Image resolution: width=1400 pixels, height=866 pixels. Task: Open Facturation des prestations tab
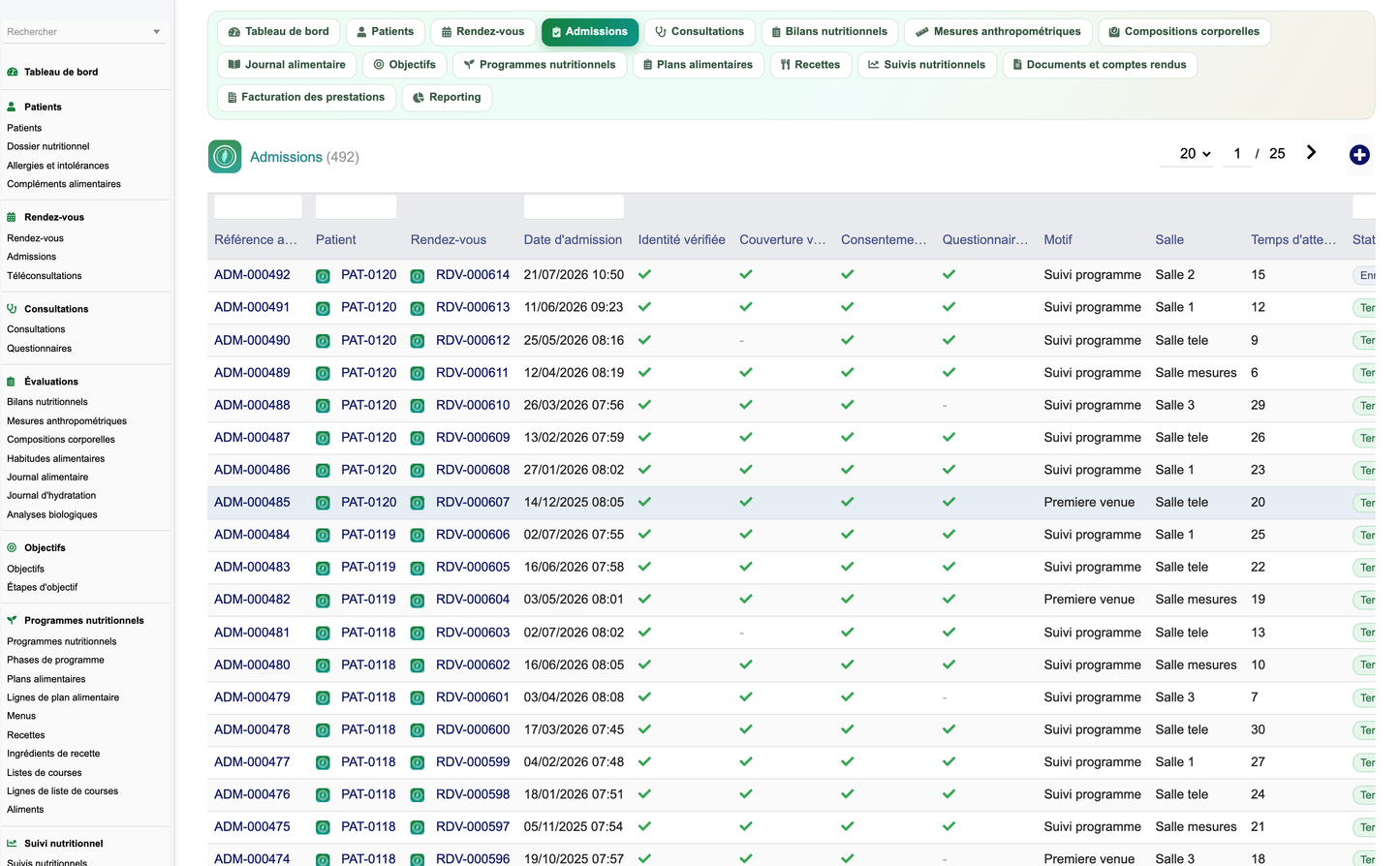(x=306, y=97)
